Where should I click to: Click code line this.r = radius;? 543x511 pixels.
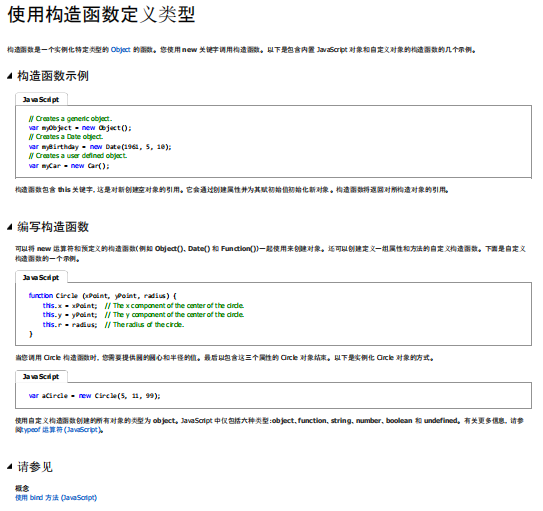tap(70, 325)
